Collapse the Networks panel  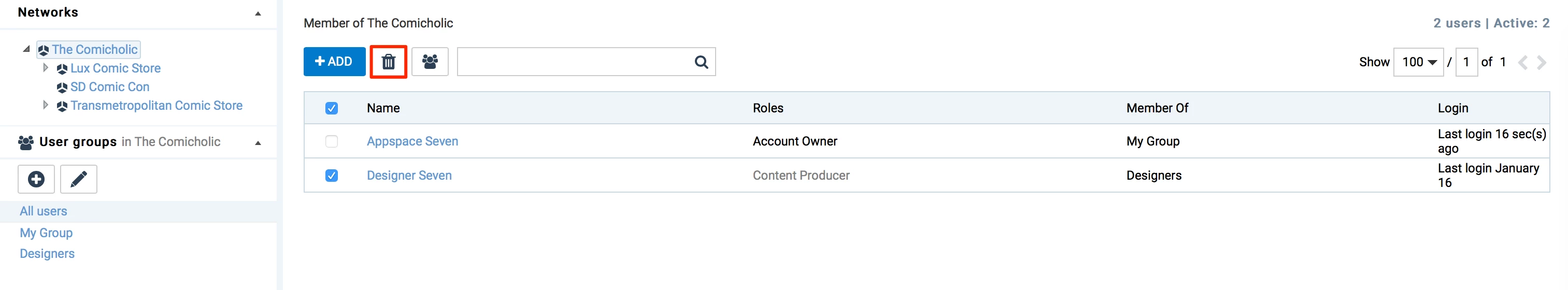[258, 13]
